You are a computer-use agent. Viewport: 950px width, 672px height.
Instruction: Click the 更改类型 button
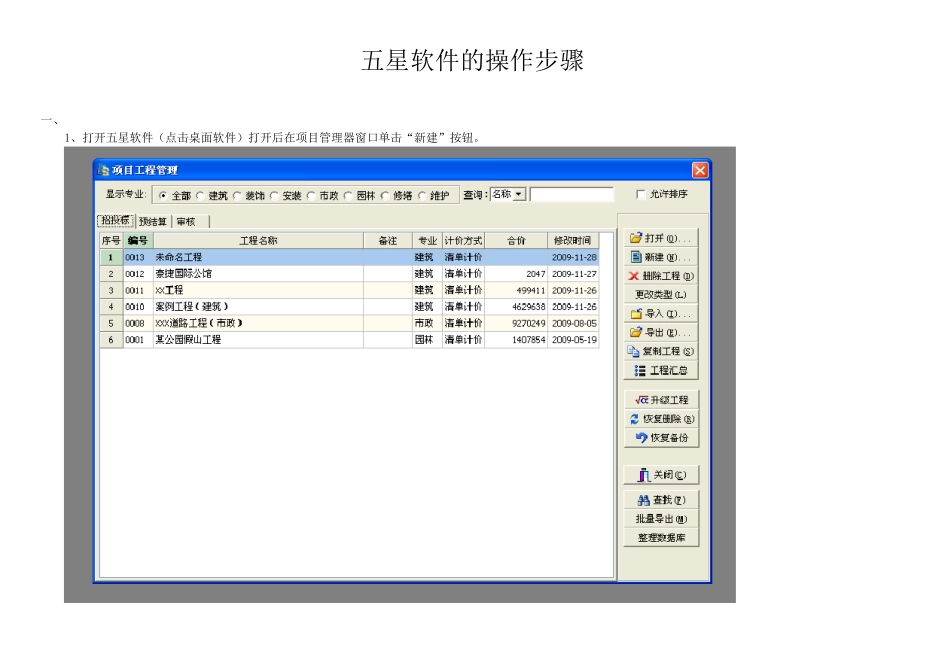pos(661,294)
